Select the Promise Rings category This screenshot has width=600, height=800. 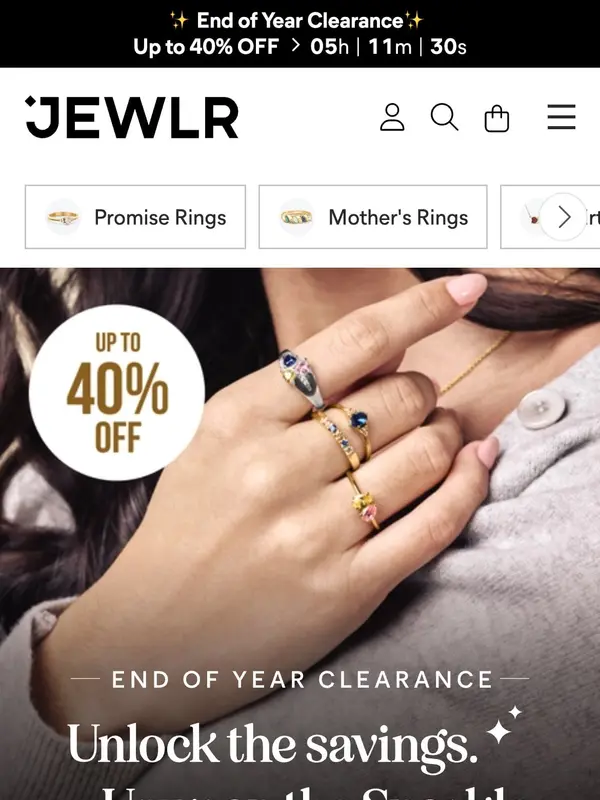(x=135, y=217)
